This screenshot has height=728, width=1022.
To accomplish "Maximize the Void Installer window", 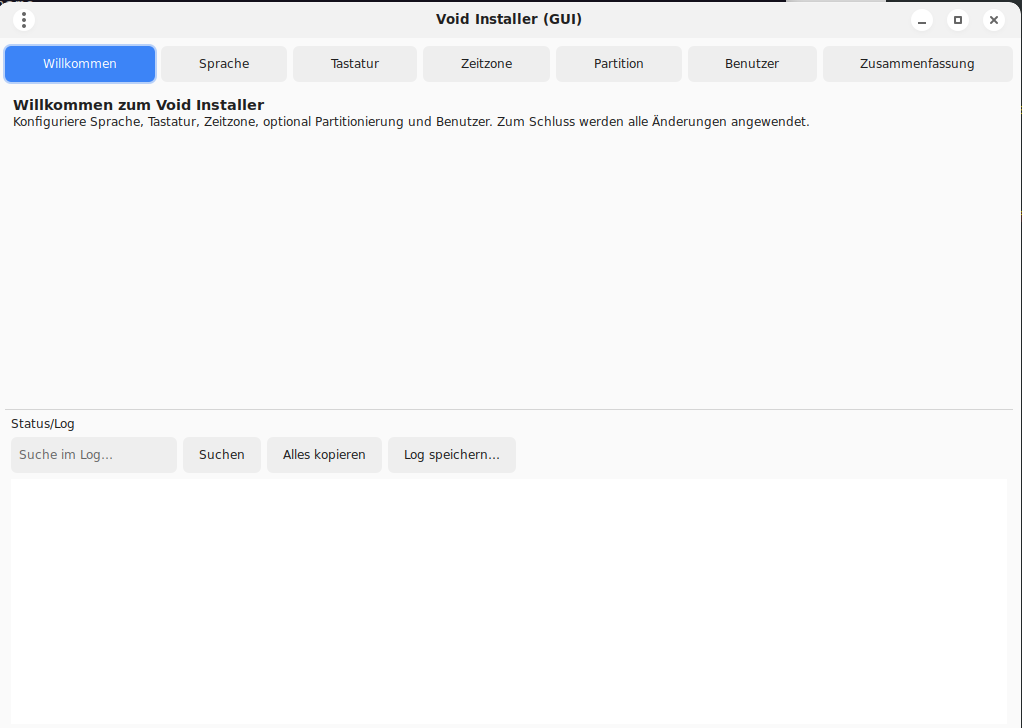I will [x=958, y=20].
